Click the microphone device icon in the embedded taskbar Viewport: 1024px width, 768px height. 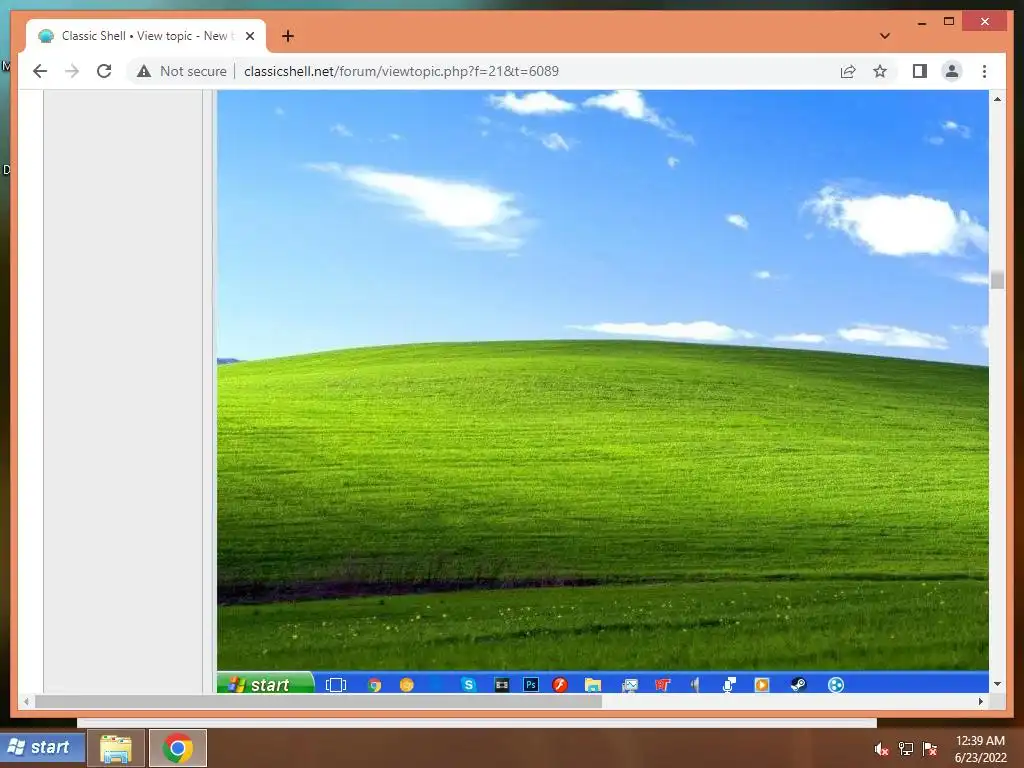(729, 684)
